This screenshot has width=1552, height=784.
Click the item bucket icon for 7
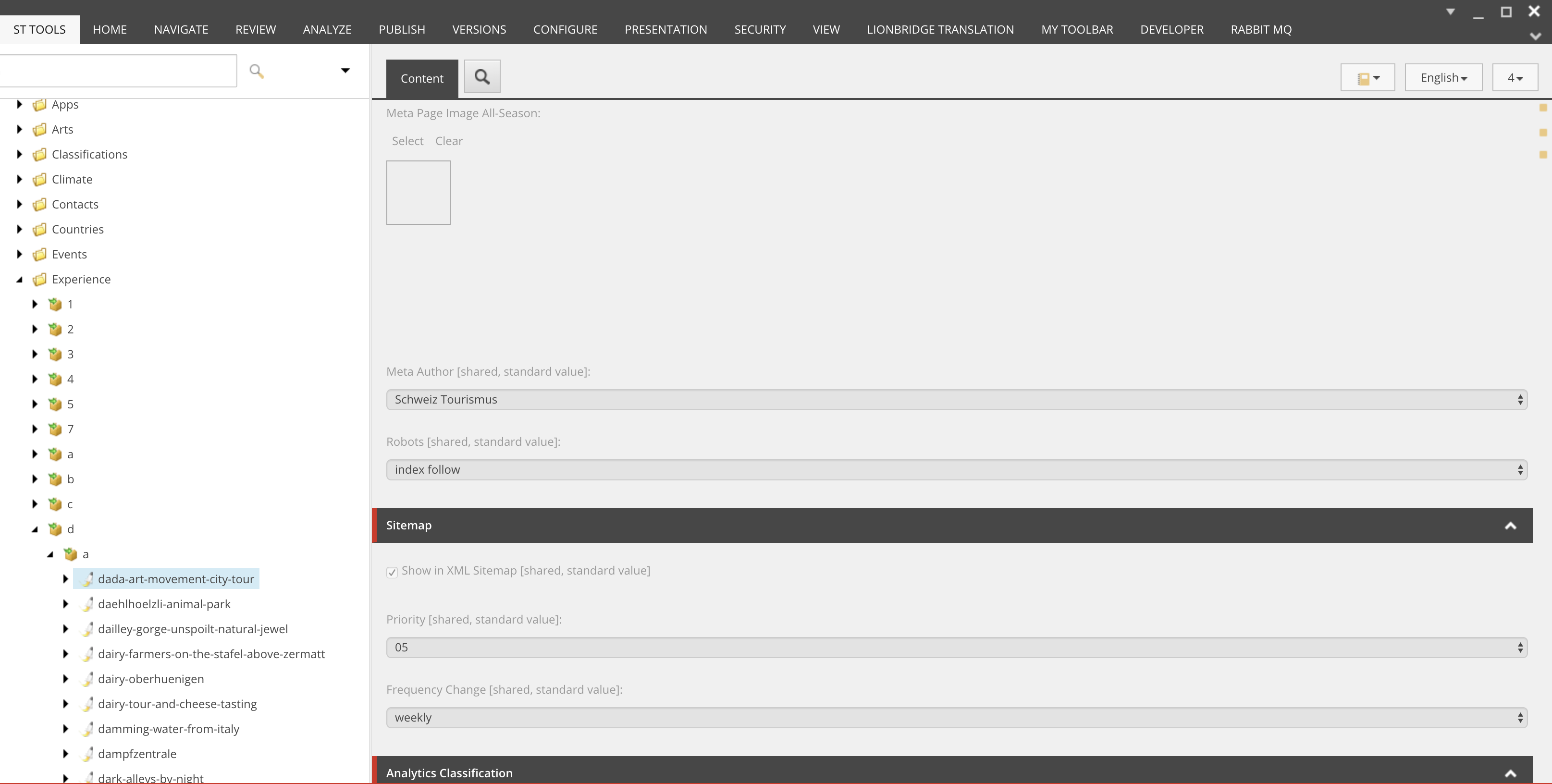pyautogui.click(x=55, y=429)
